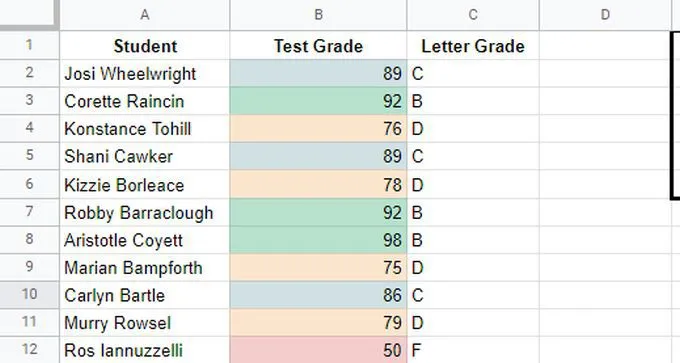Select row 1 header
This screenshot has width=680, height=363.
coord(29,45)
